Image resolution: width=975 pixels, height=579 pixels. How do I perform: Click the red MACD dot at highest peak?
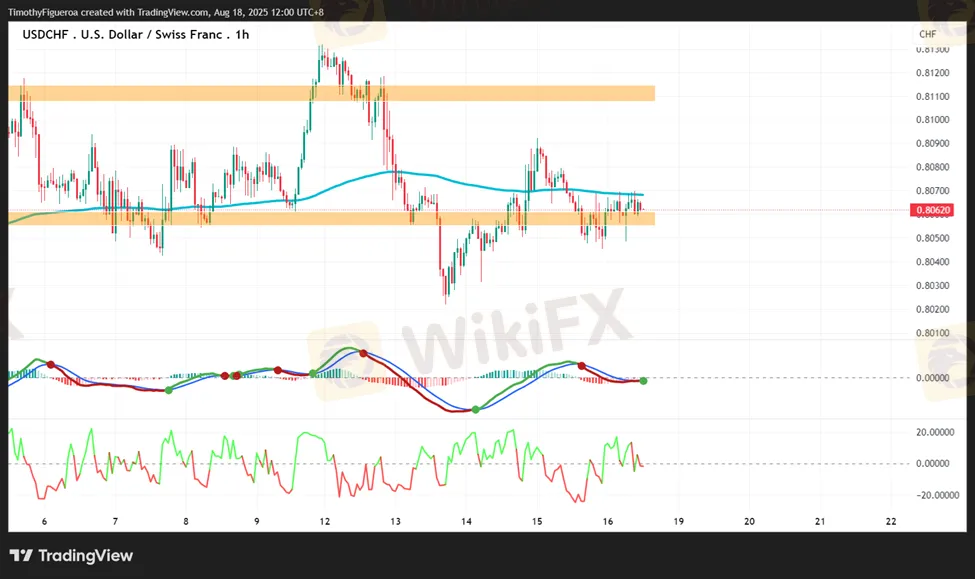[363, 354]
